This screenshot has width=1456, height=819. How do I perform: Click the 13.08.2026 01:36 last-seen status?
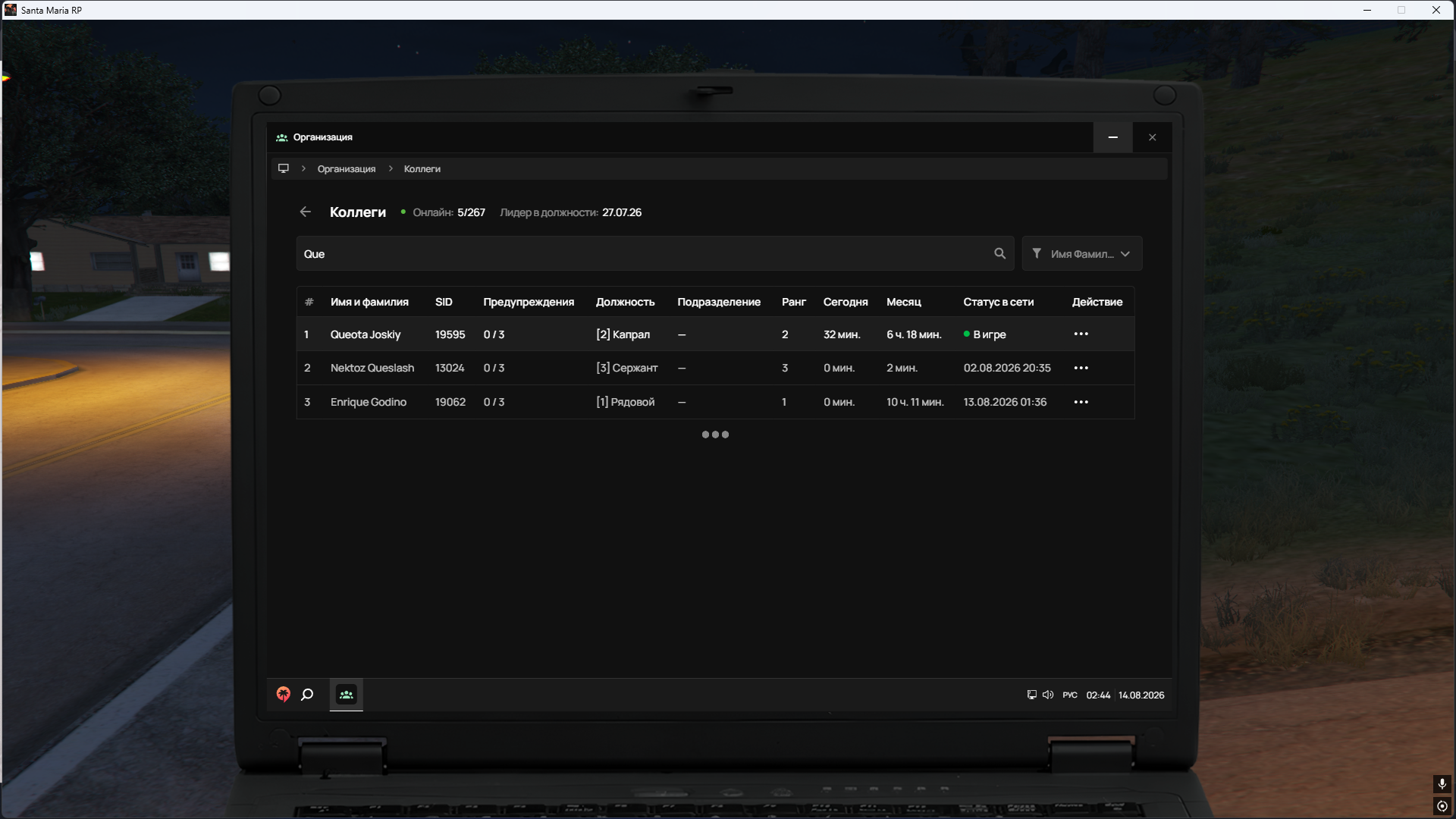pos(1005,402)
